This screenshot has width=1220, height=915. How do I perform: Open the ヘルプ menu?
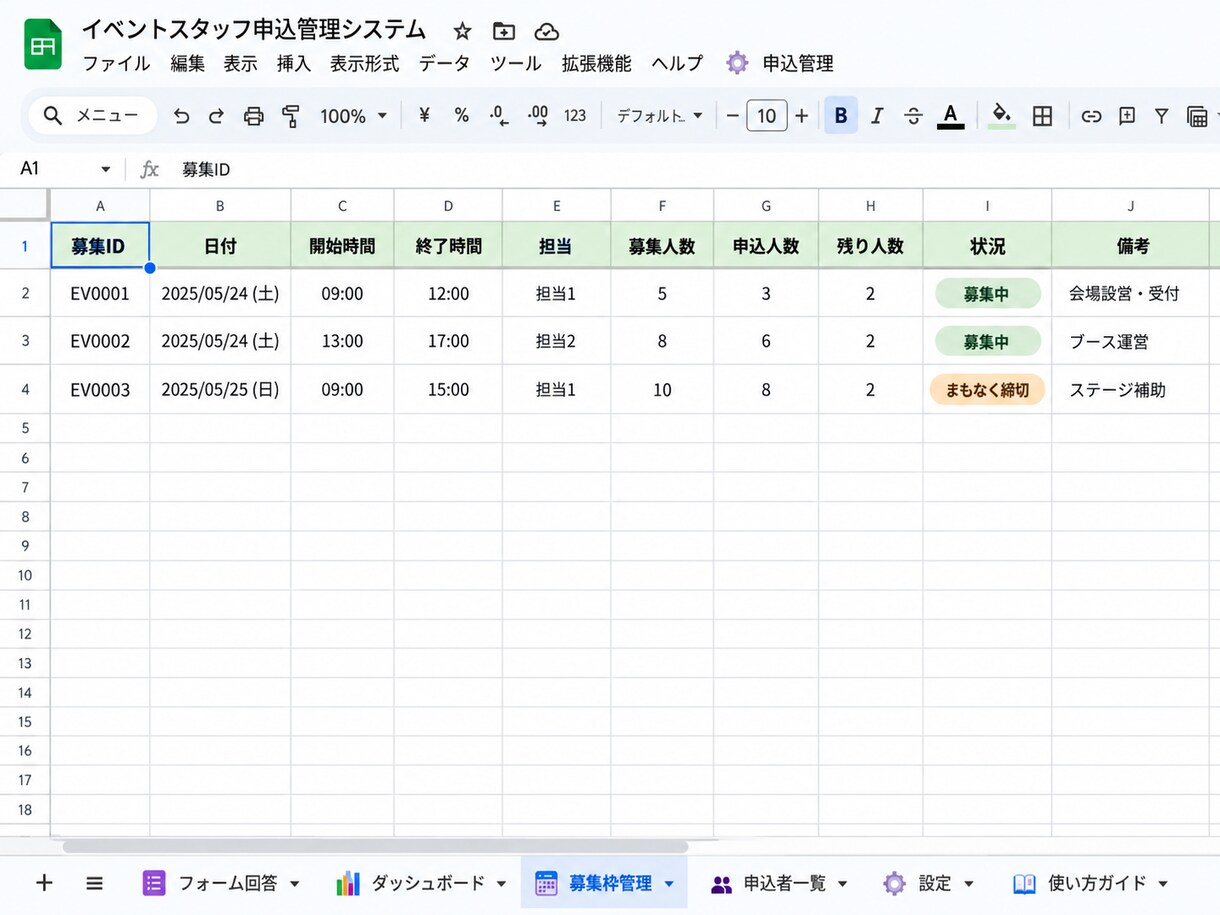677,63
